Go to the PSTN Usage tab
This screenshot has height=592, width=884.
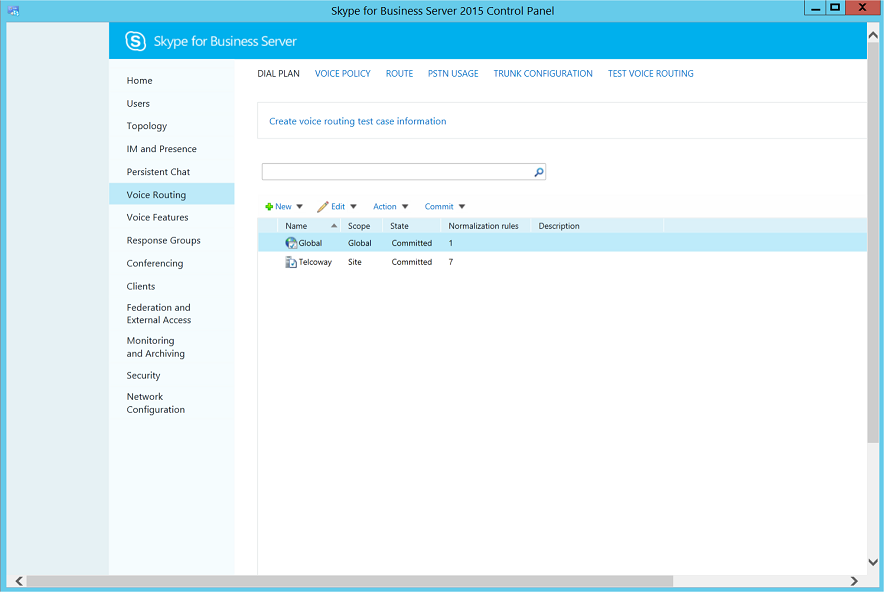(453, 74)
